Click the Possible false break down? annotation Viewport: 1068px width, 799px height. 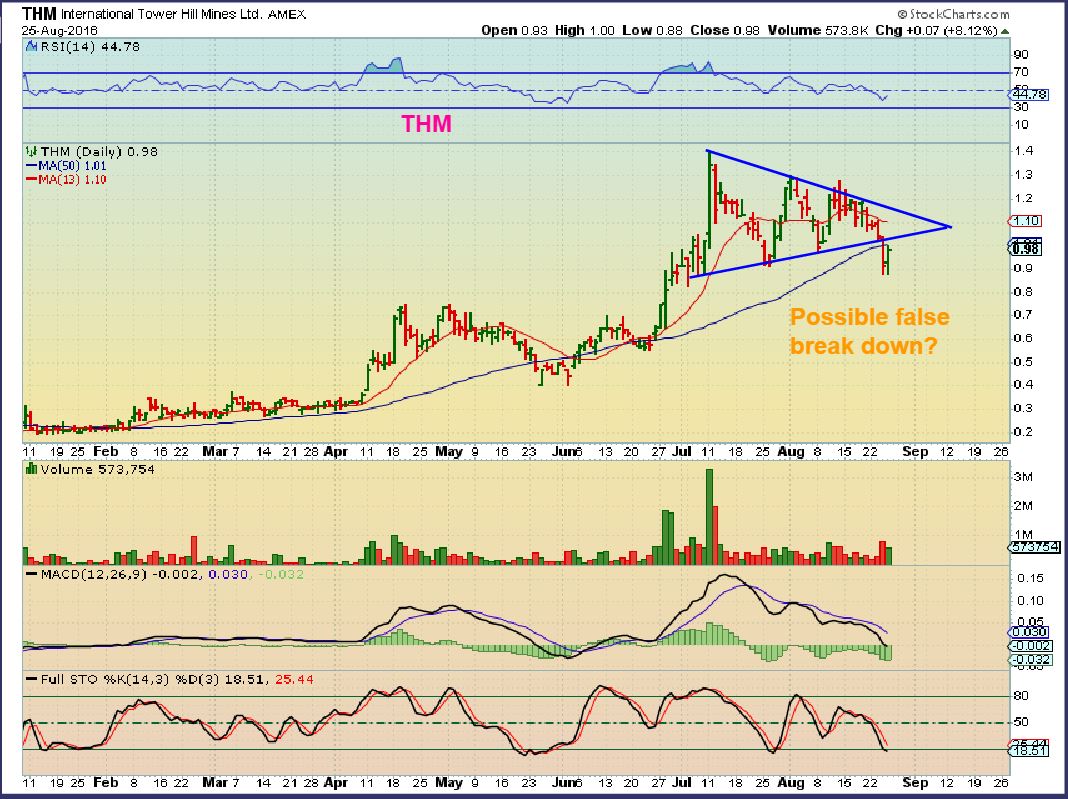pos(869,331)
